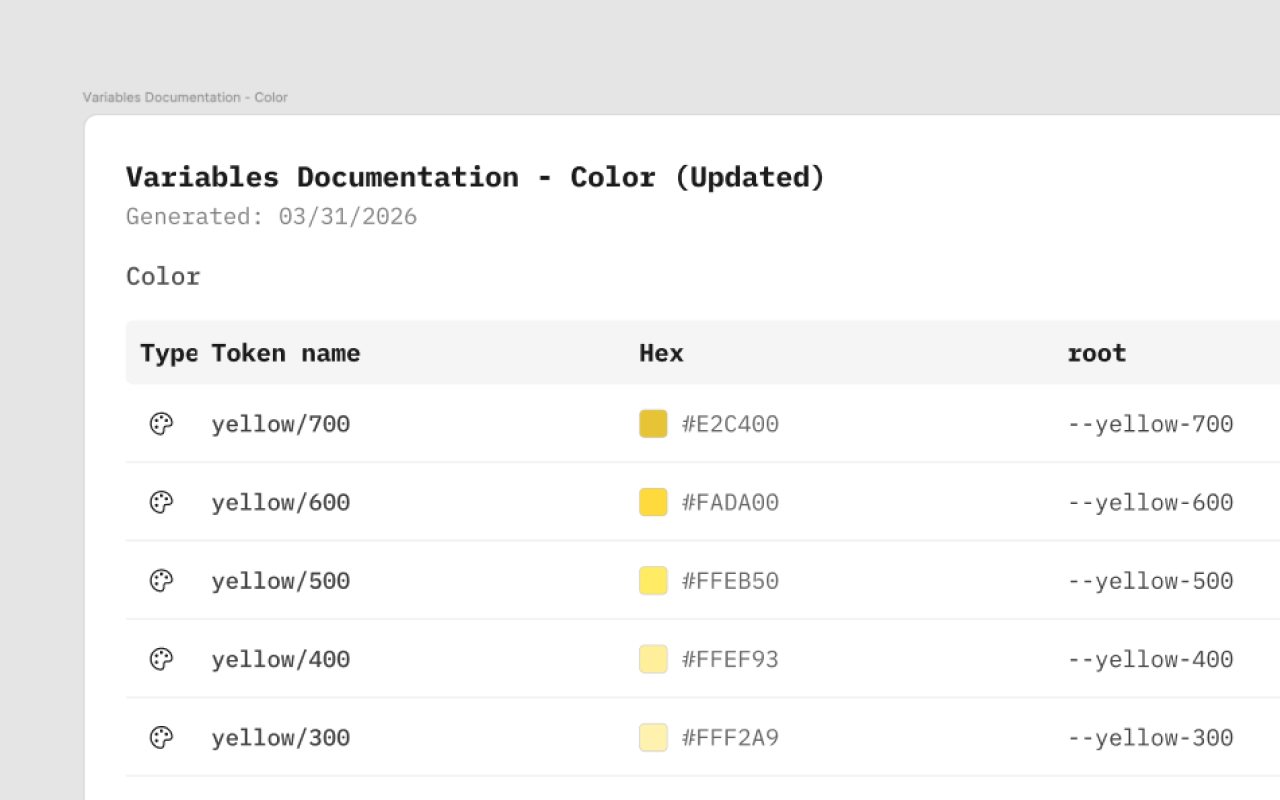Click the palette icon beside yellow/400
The width and height of the screenshot is (1280, 800).
(x=161, y=659)
